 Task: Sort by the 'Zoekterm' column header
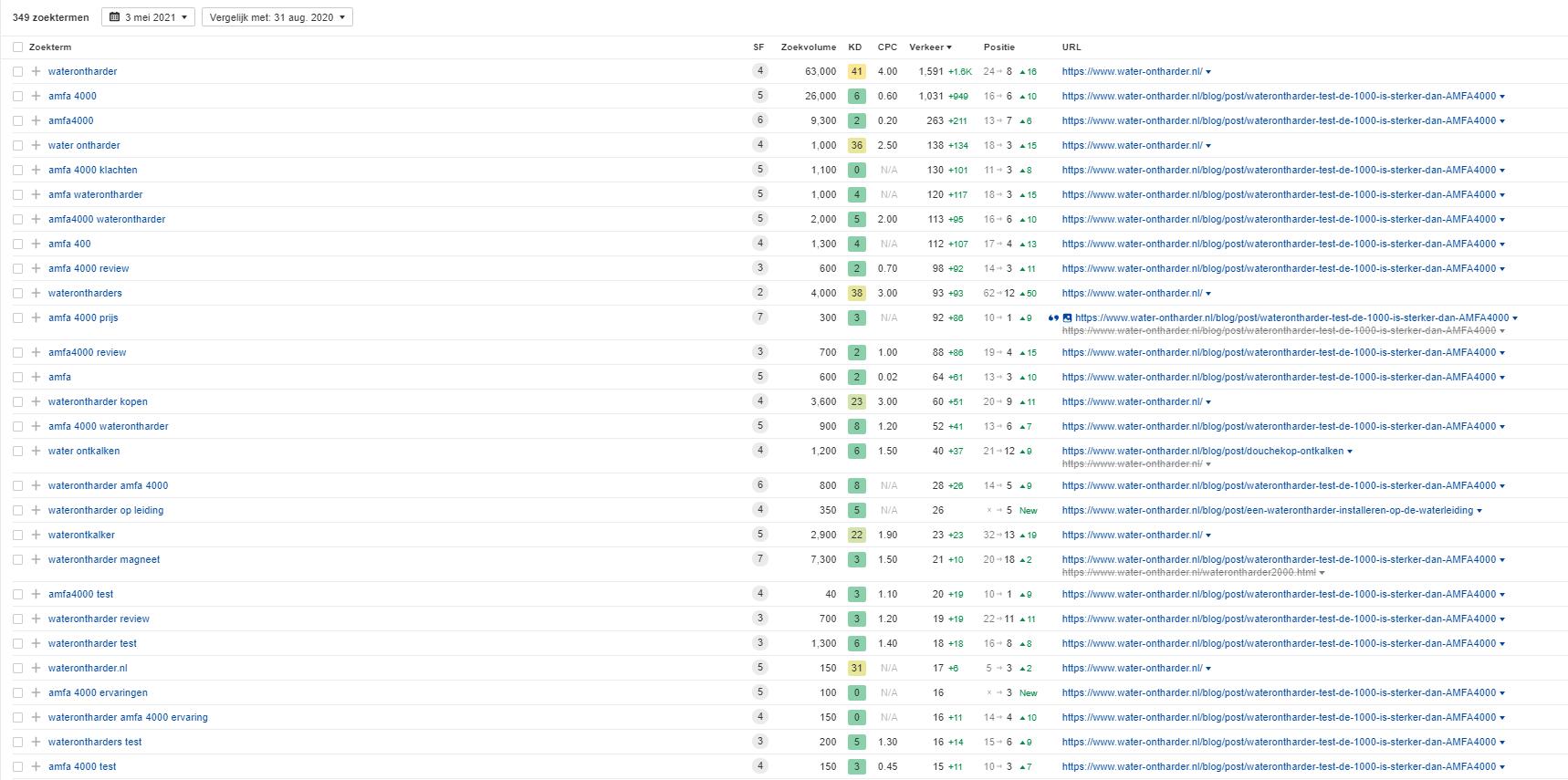pos(50,47)
